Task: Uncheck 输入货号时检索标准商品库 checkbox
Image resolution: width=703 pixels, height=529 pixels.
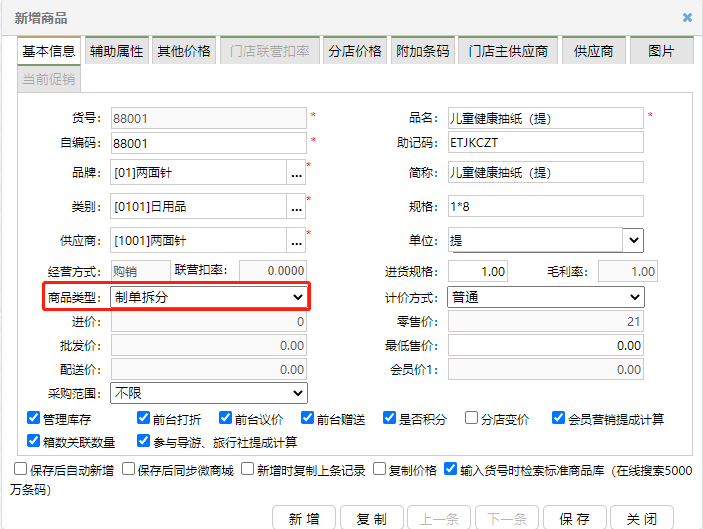Action: (450, 469)
